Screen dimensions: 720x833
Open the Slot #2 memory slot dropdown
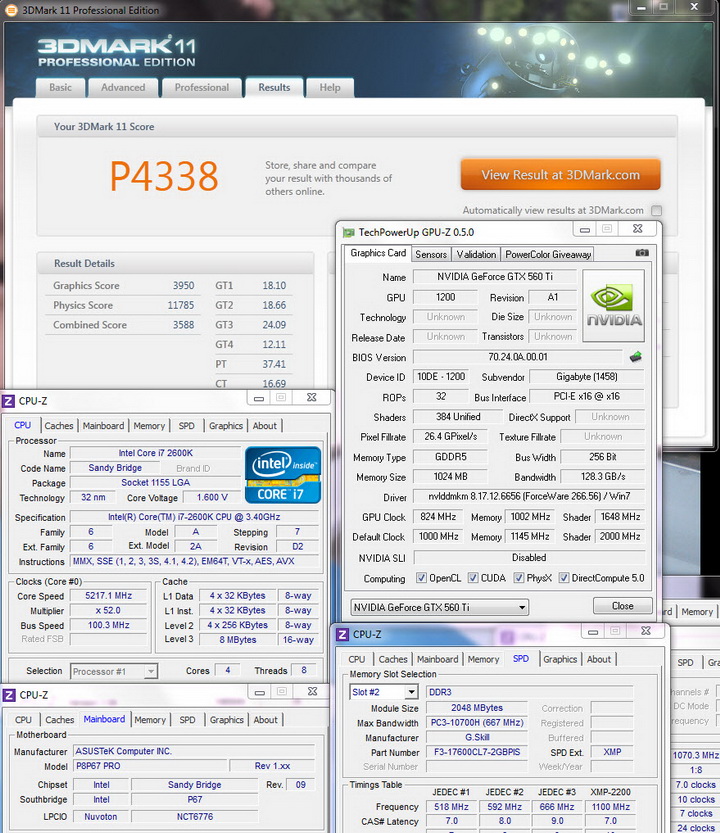point(384,692)
